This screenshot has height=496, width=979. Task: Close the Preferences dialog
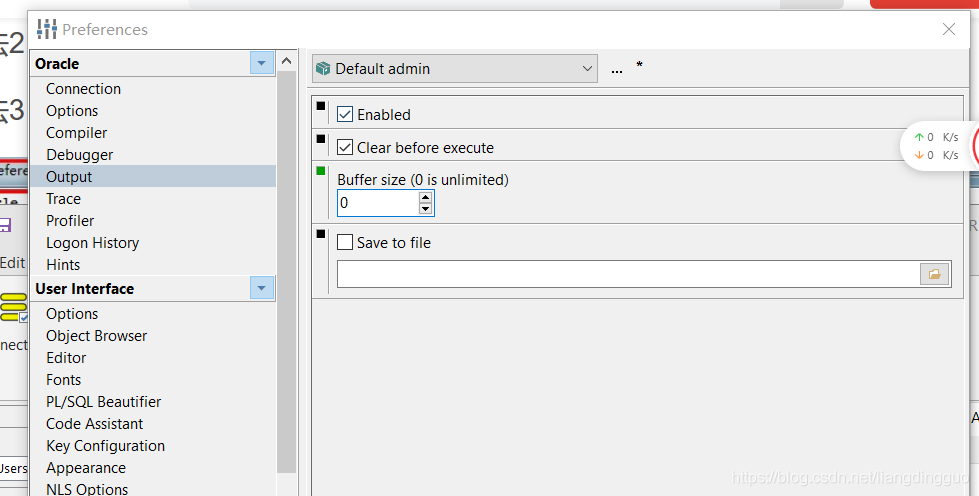coord(949,30)
